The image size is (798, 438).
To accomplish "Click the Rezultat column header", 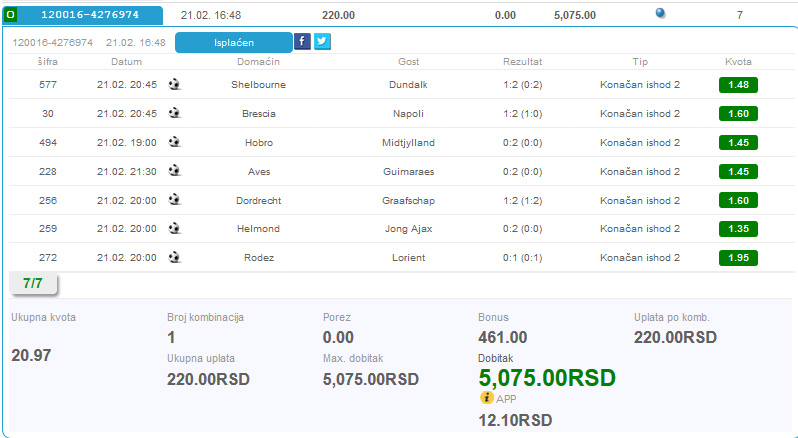I will (523, 62).
